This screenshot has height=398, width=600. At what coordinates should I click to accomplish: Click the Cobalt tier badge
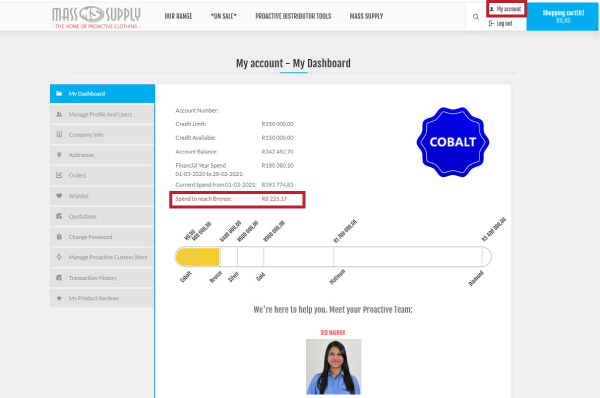[453, 142]
